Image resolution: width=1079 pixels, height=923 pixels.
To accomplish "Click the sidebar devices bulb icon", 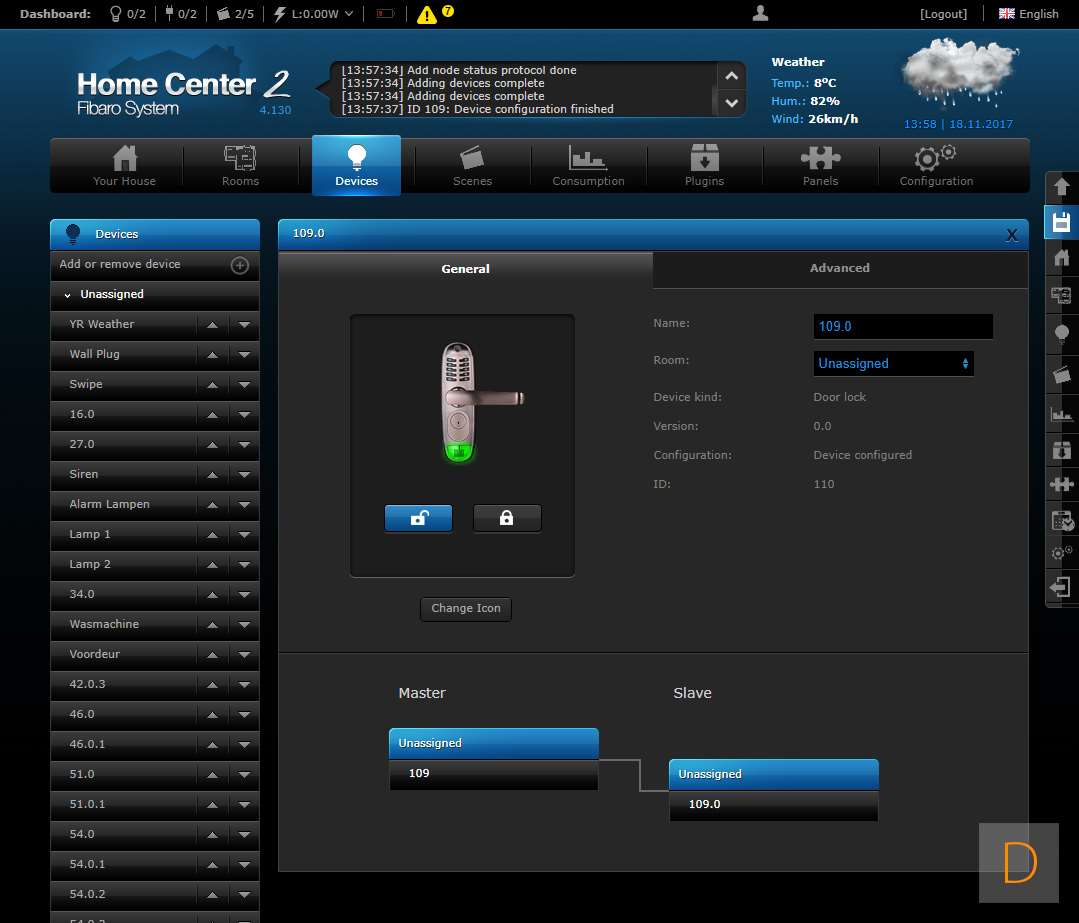I will (x=1061, y=335).
